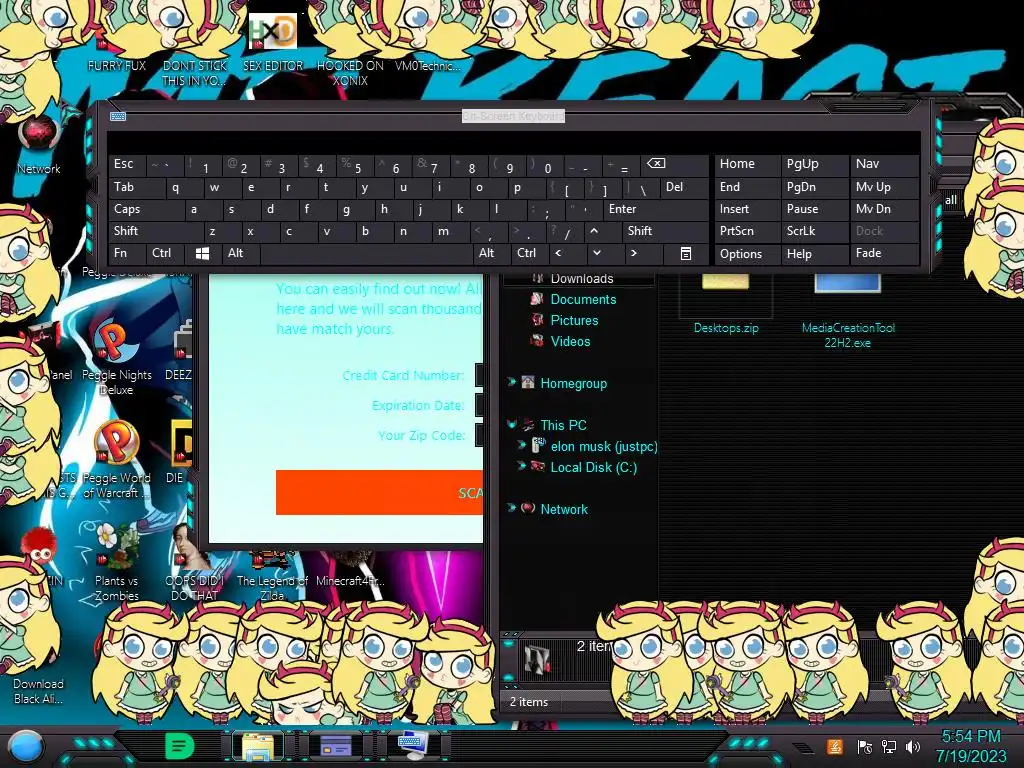Click the Options key on keyboard
The height and width of the screenshot is (768, 1024).
pyautogui.click(x=747, y=253)
